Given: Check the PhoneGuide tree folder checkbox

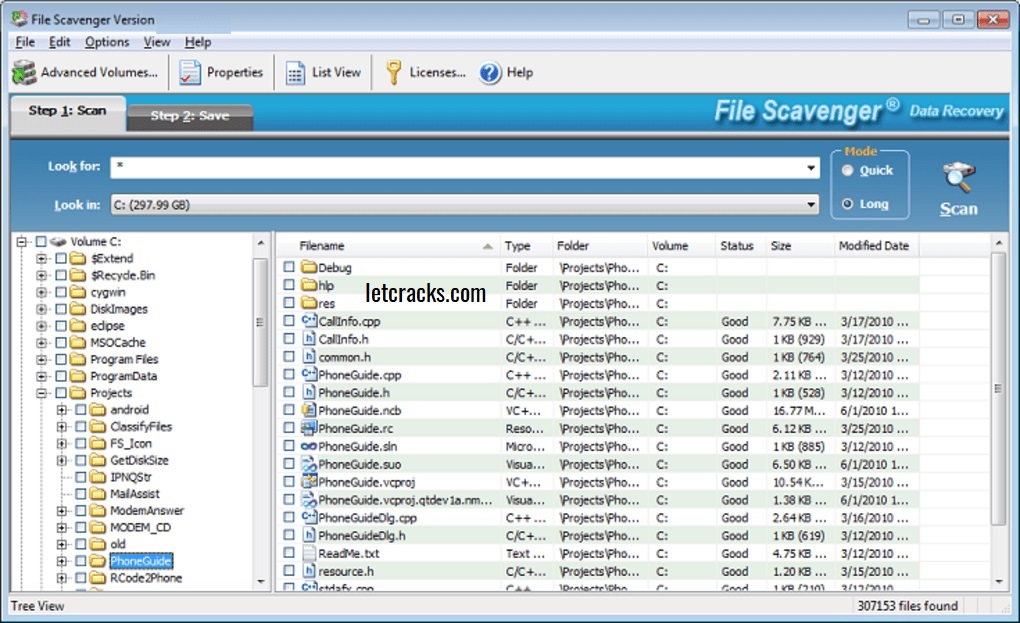Looking at the screenshot, I should 81,561.
